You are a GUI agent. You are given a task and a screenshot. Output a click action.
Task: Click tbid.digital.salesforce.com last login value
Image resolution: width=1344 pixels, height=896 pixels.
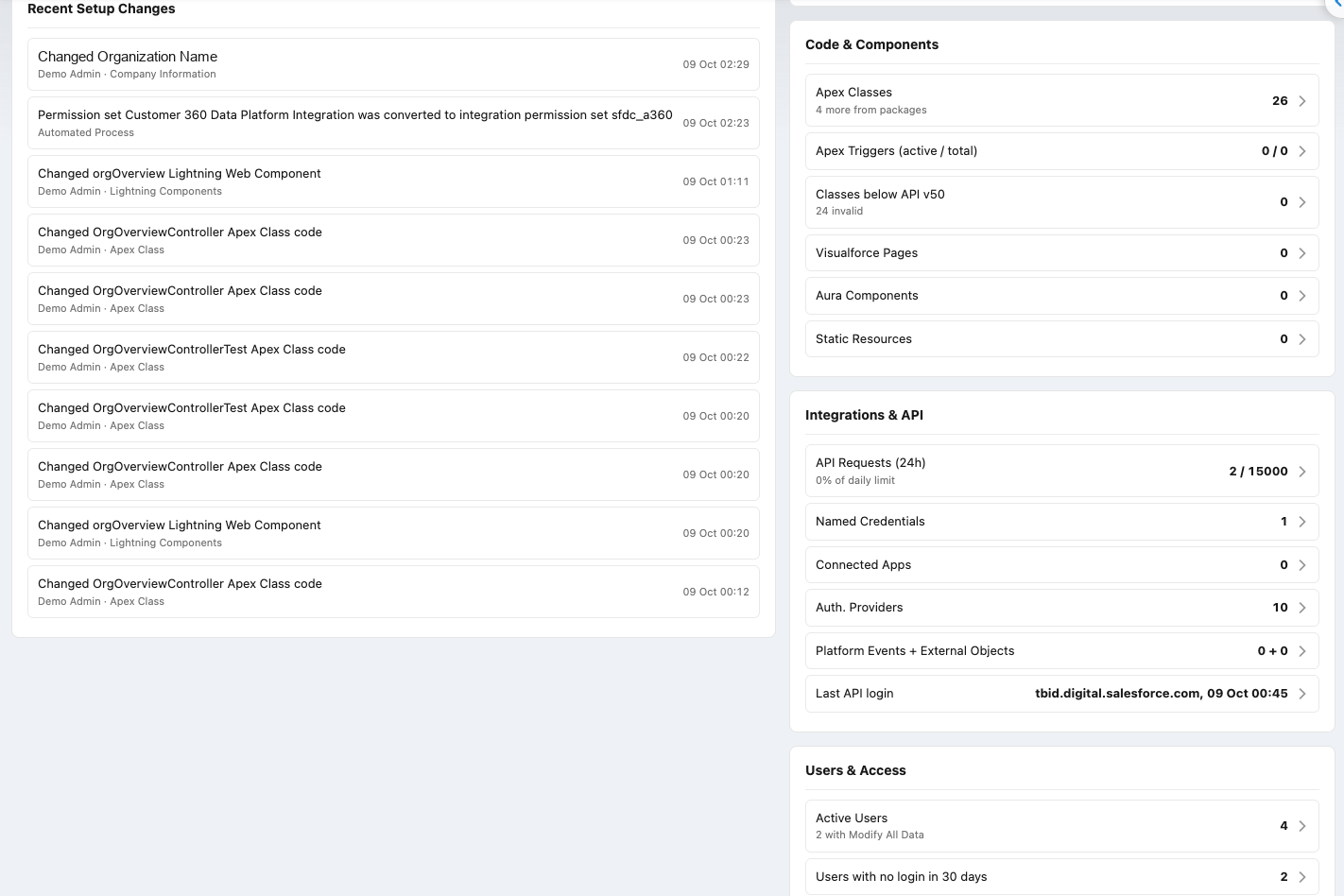(1161, 694)
